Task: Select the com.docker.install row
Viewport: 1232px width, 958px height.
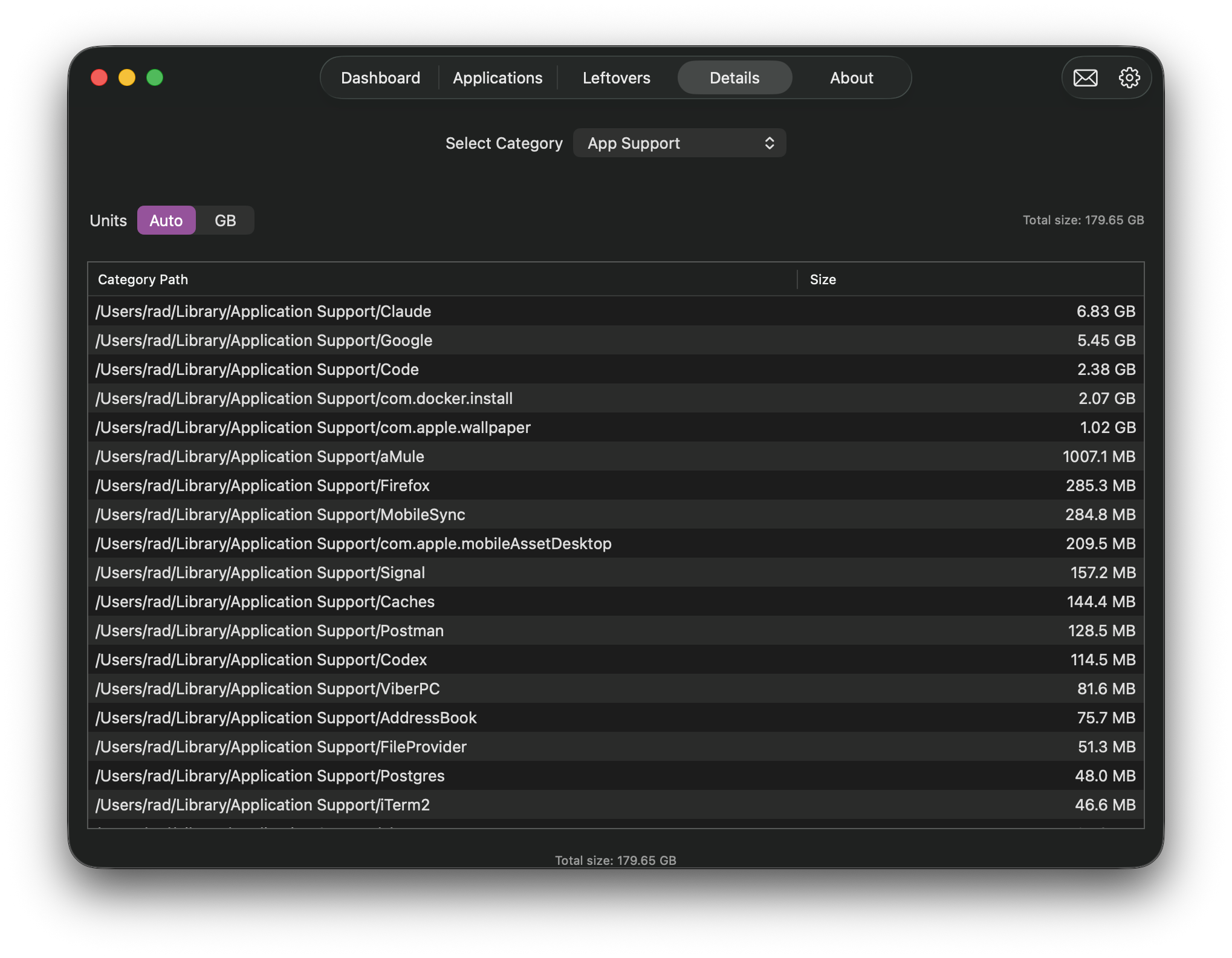Action: [x=615, y=399]
